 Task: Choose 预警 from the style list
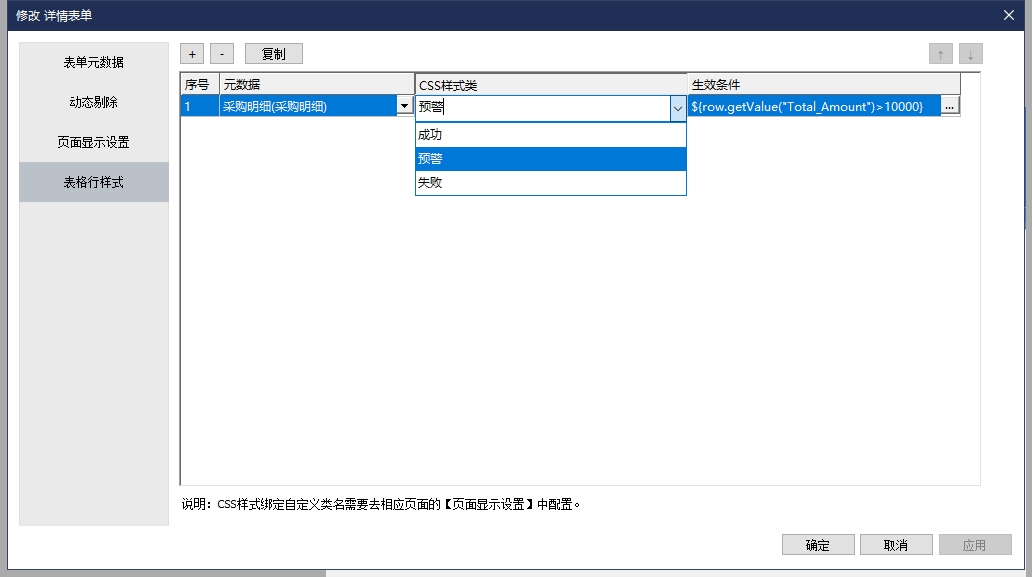550,158
